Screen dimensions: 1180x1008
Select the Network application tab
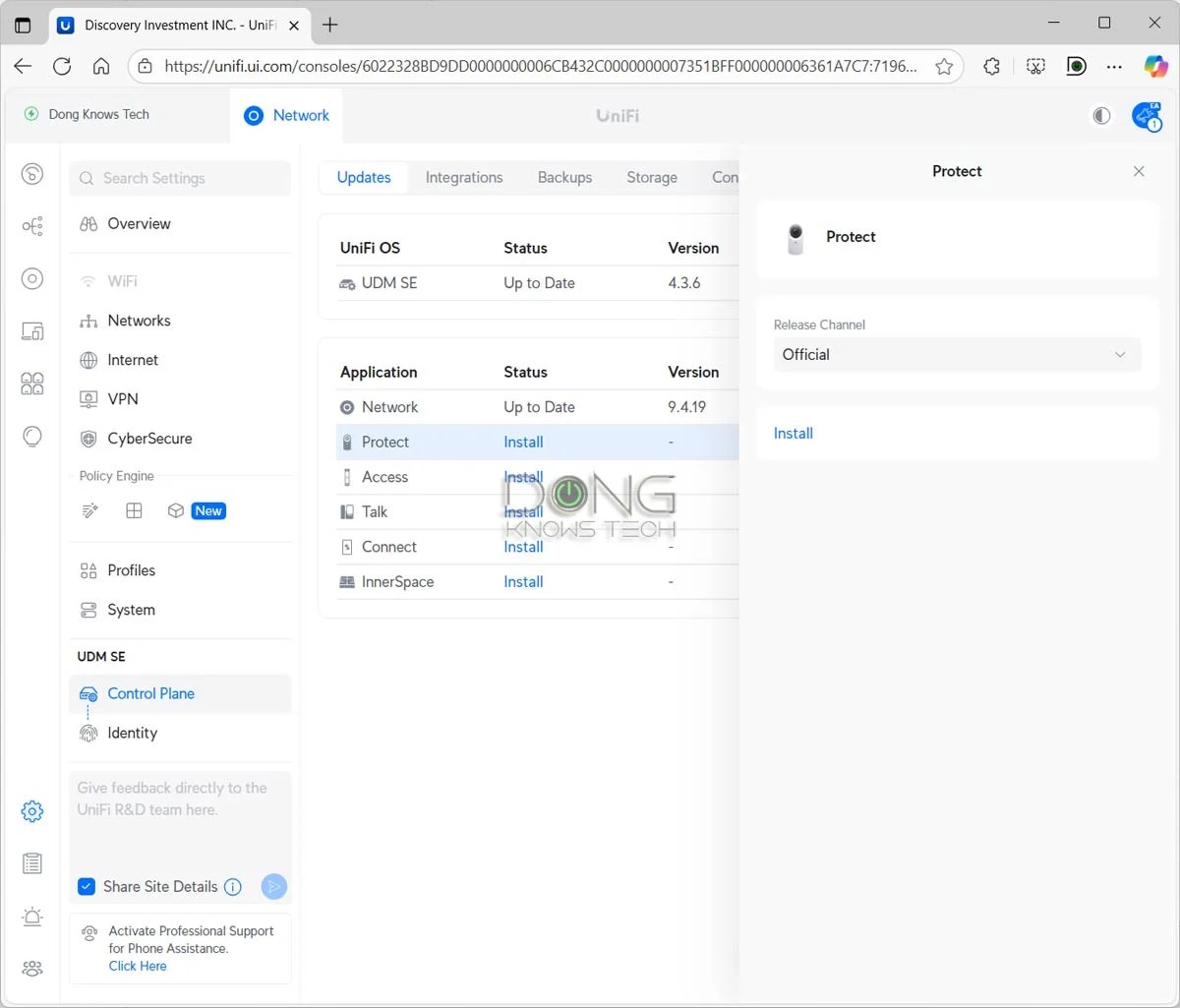click(286, 115)
